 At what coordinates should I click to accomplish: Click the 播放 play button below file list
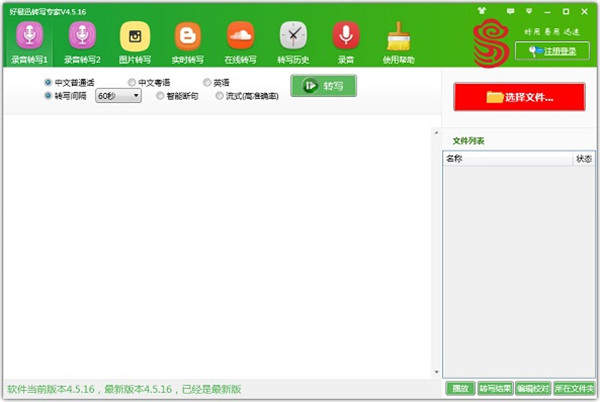coord(460,389)
